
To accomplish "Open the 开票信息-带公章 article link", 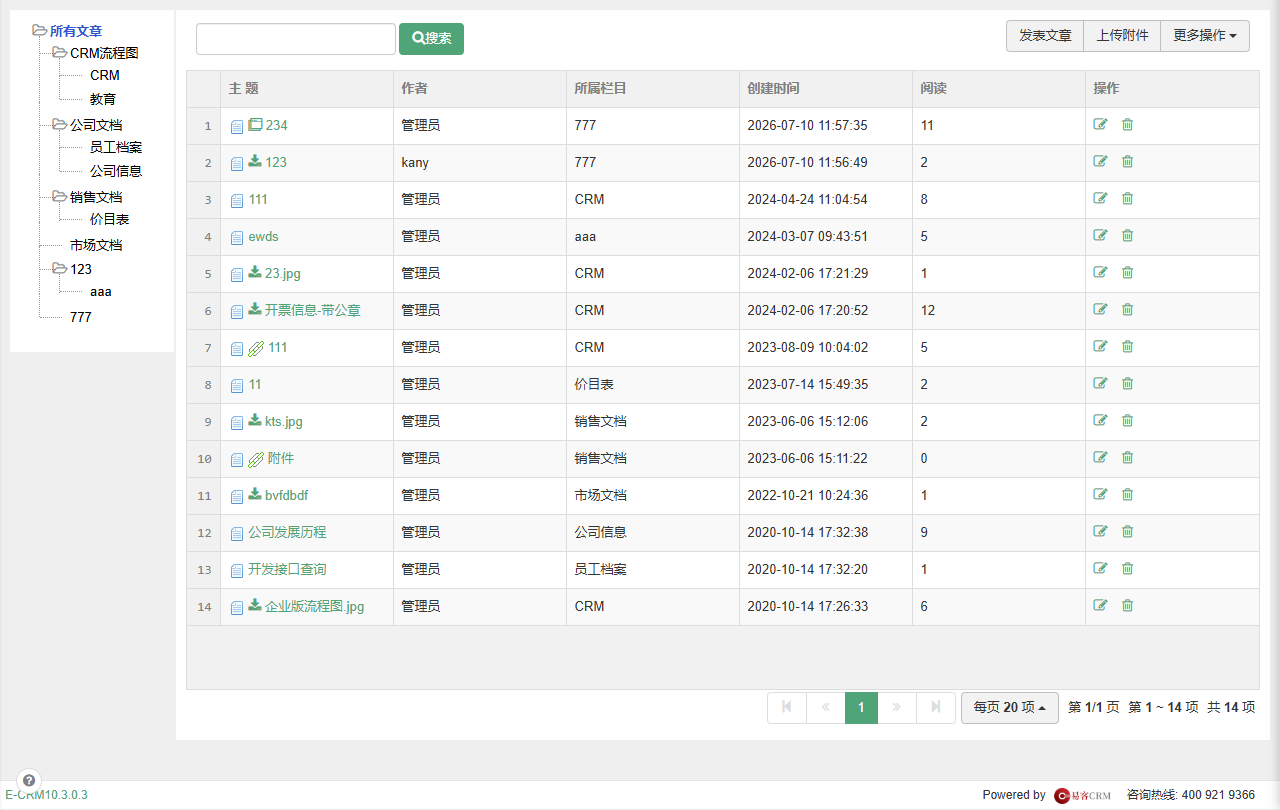I will 312,310.
